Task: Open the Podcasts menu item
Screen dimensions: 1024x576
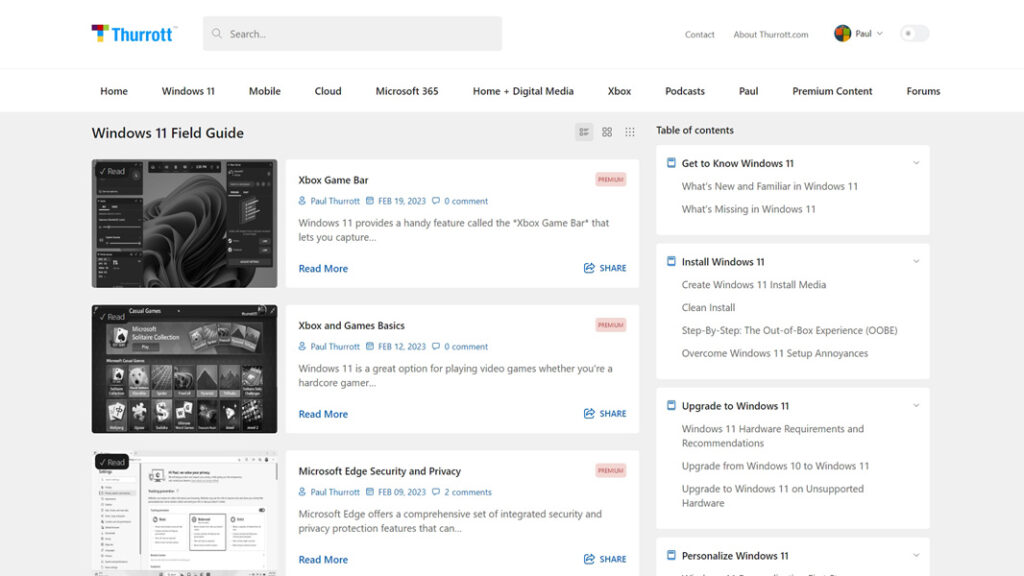Action: coord(684,90)
